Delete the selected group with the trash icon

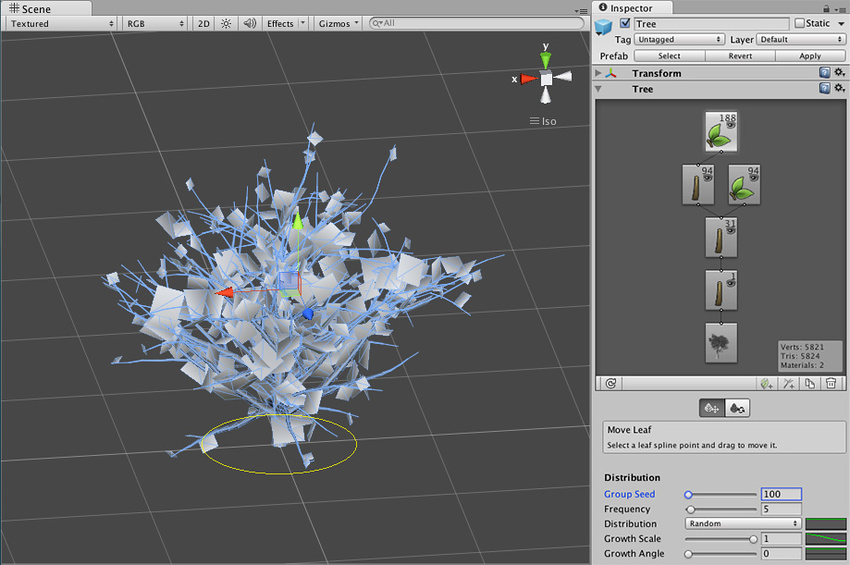click(x=830, y=383)
